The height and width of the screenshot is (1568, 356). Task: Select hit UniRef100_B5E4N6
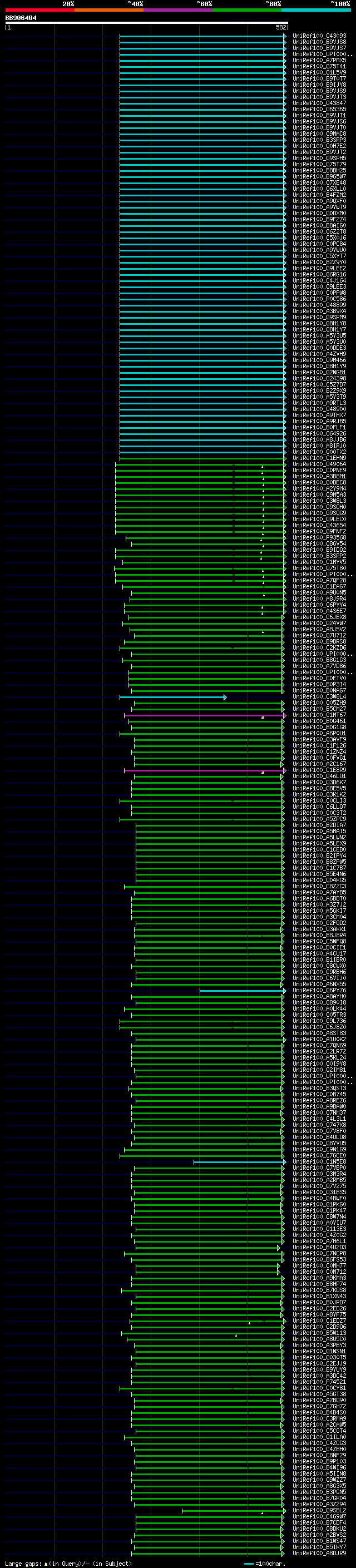(319, 875)
